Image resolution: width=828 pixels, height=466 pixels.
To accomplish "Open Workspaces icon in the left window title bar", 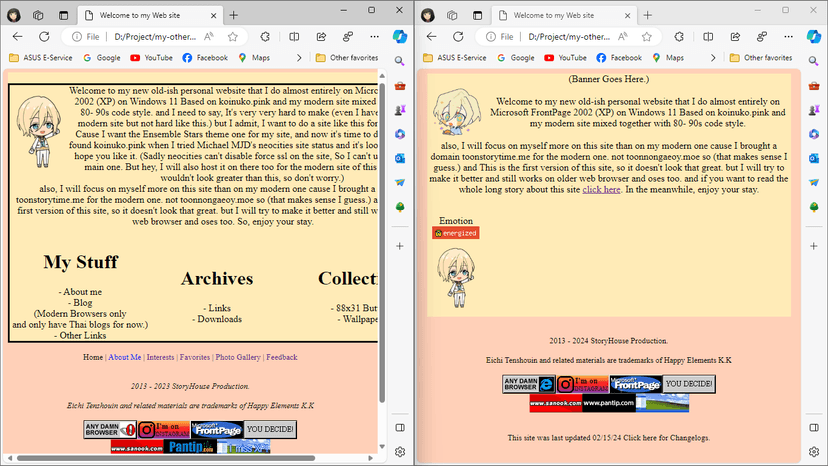I will click(38, 15).
